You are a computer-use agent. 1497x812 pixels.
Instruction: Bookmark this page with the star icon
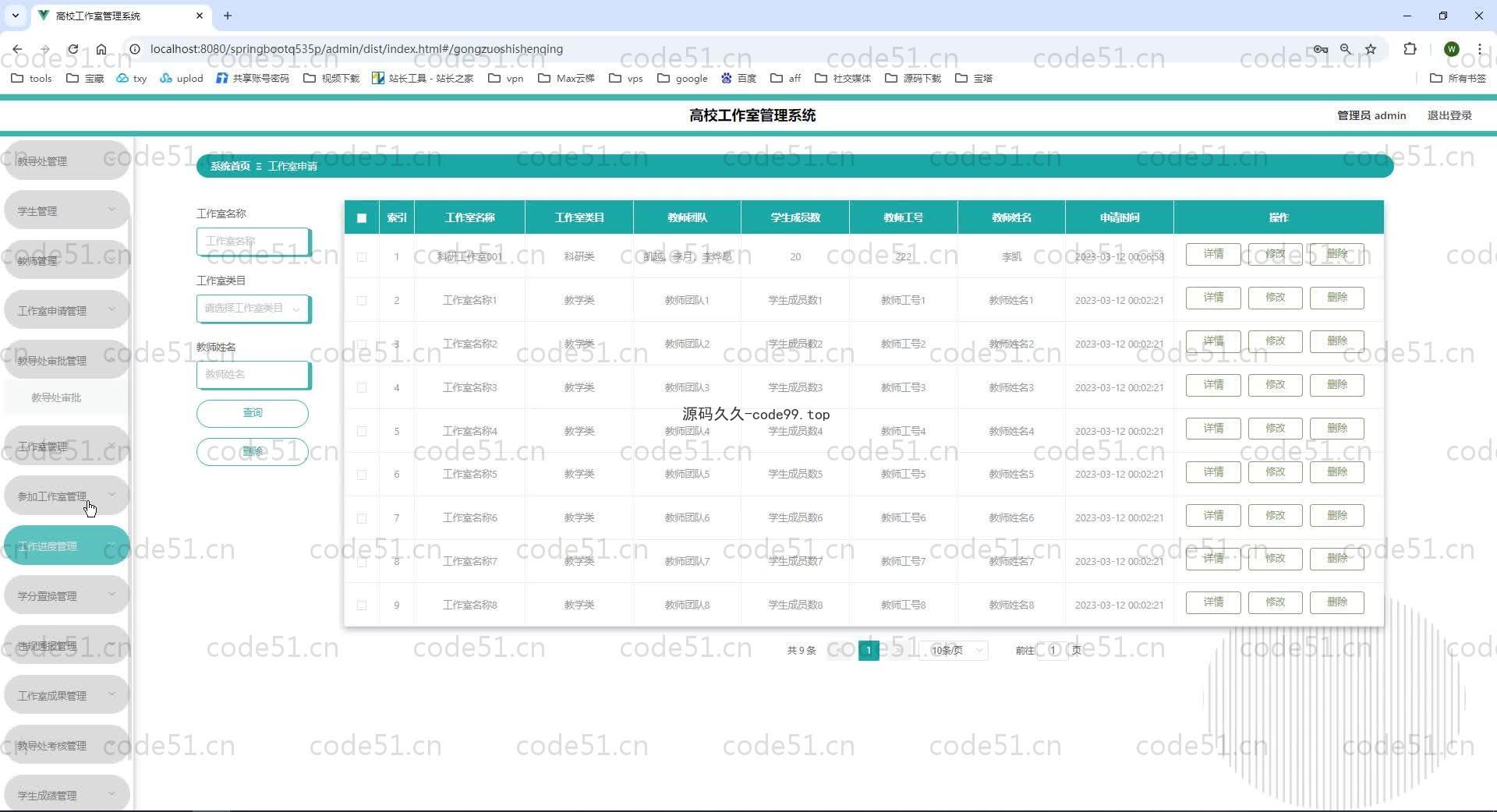1371,49
